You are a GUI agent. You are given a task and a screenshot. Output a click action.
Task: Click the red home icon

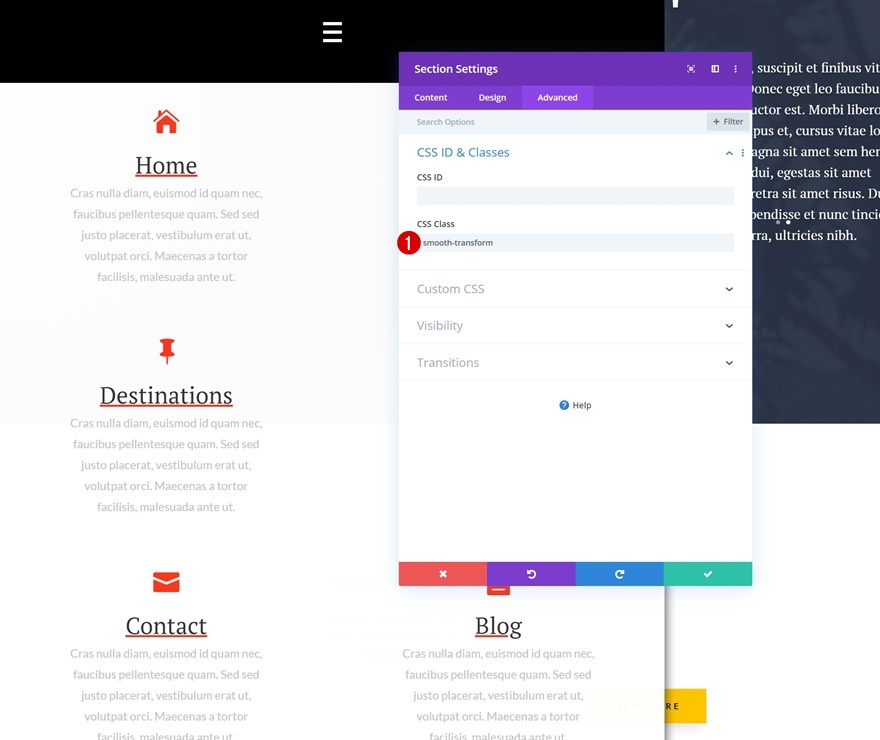166,122
